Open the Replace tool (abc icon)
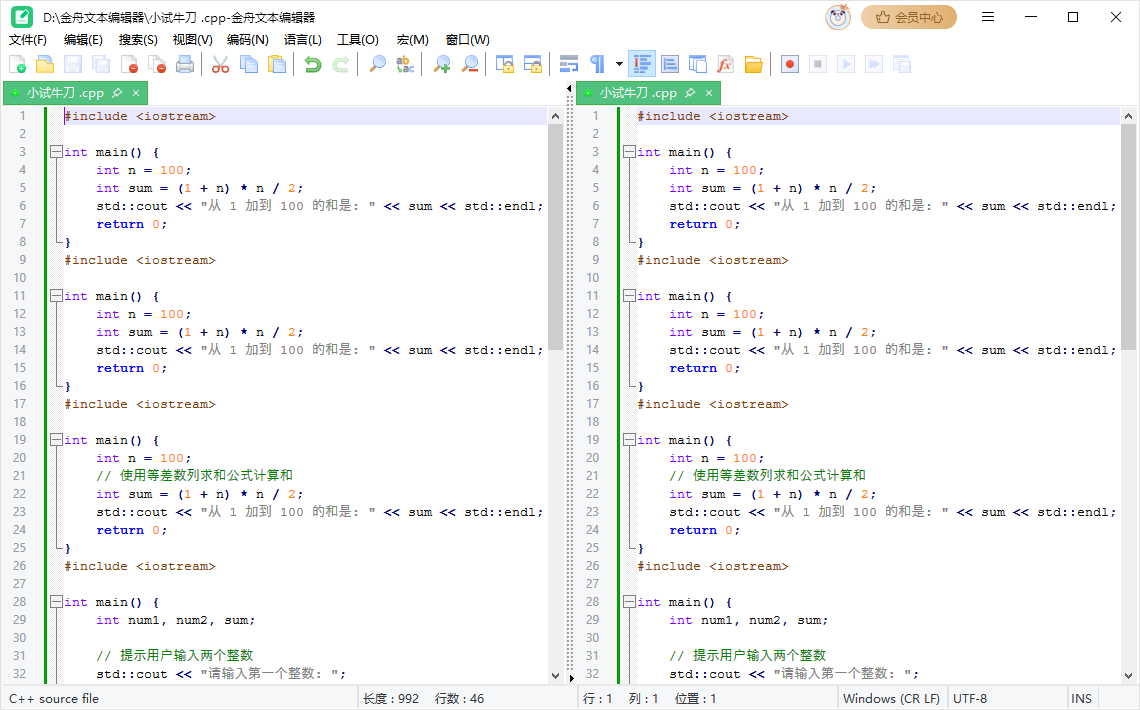This screenshot has height=710, width=1140. [405, 65]
